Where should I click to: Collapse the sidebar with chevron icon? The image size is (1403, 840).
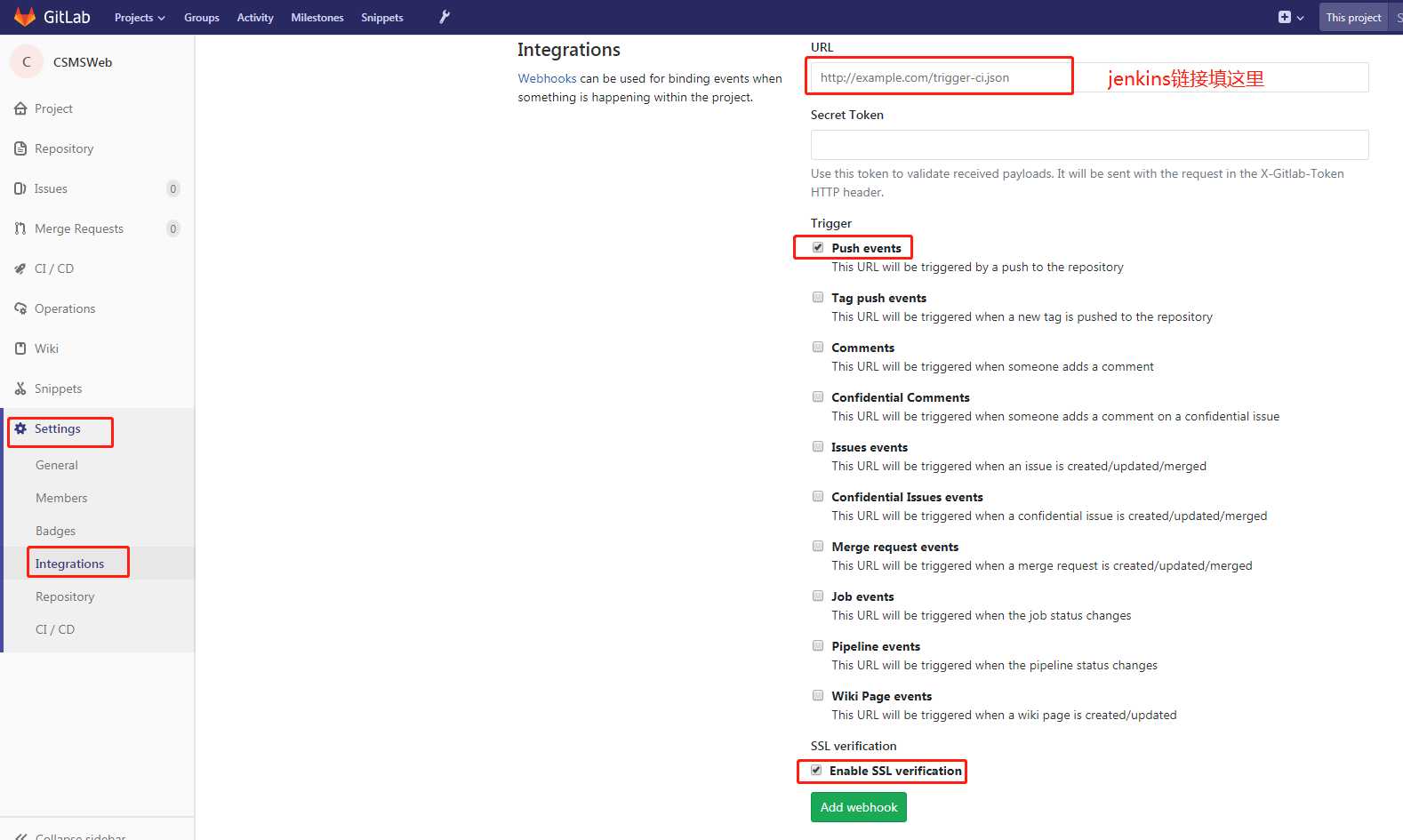(x=20, y=836)
